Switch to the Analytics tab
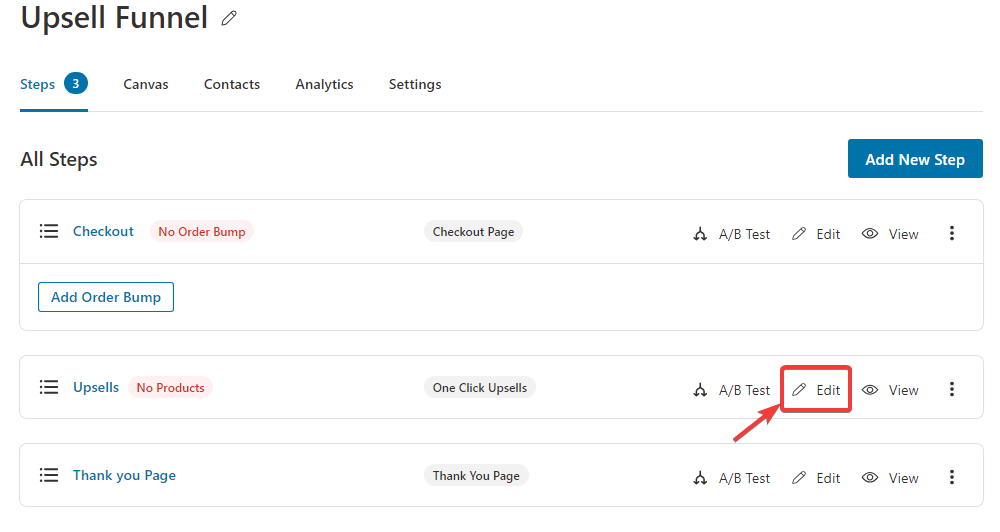The height and width of the screenshot is (532, 1000). [324, 84]
